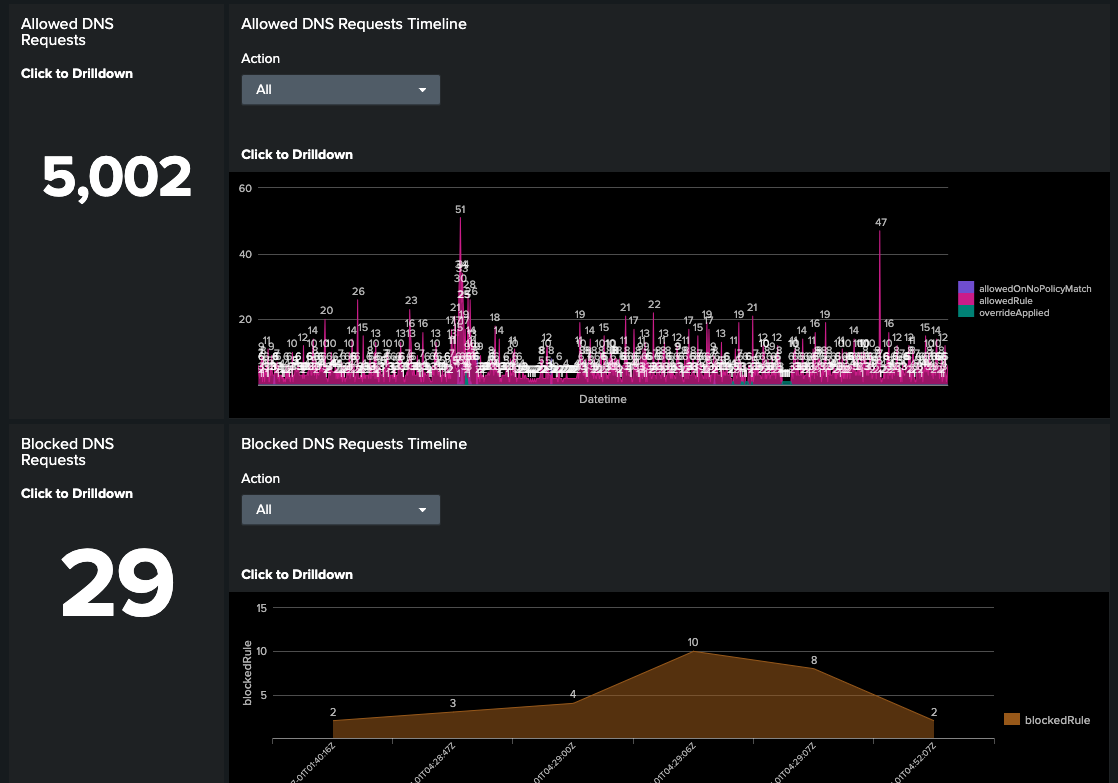Image resolution: width=1118 pixels, height=783 pixels.
Task: Click the purple allowedOnNoPolicyMatch legend swatch
Action: (x=964, y=287)
